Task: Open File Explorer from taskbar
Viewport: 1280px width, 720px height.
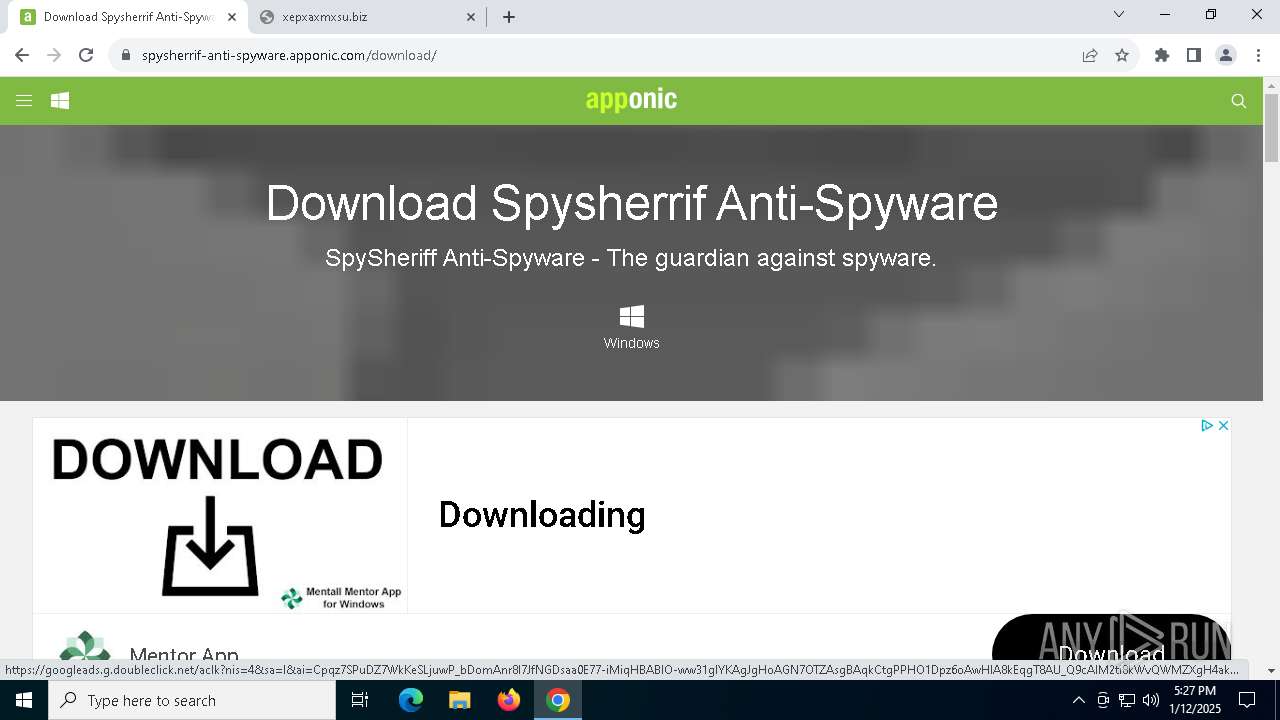Action: (460, 700)
